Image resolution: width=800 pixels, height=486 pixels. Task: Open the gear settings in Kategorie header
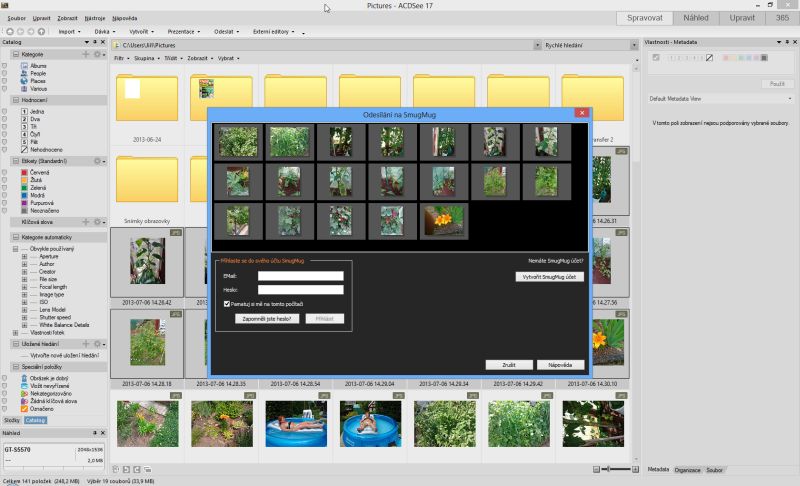97,54
